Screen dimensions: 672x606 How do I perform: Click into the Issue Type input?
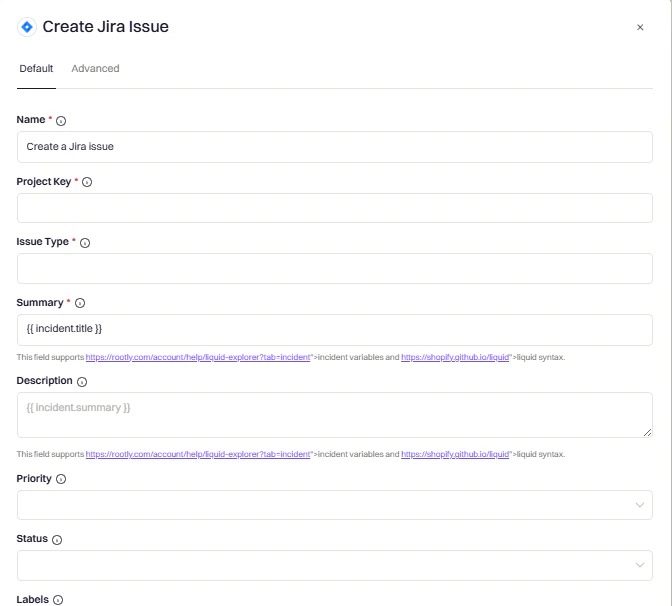tap(335, 268)
